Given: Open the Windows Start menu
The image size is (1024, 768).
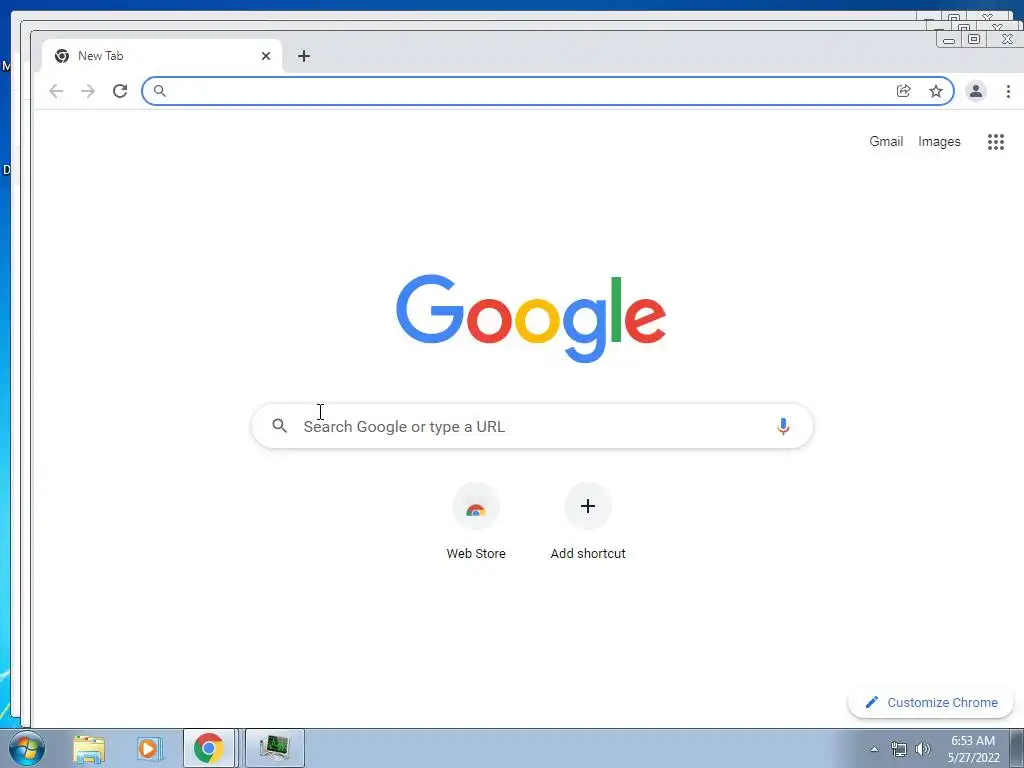Looking at the screenshot, I should point(27,748).
